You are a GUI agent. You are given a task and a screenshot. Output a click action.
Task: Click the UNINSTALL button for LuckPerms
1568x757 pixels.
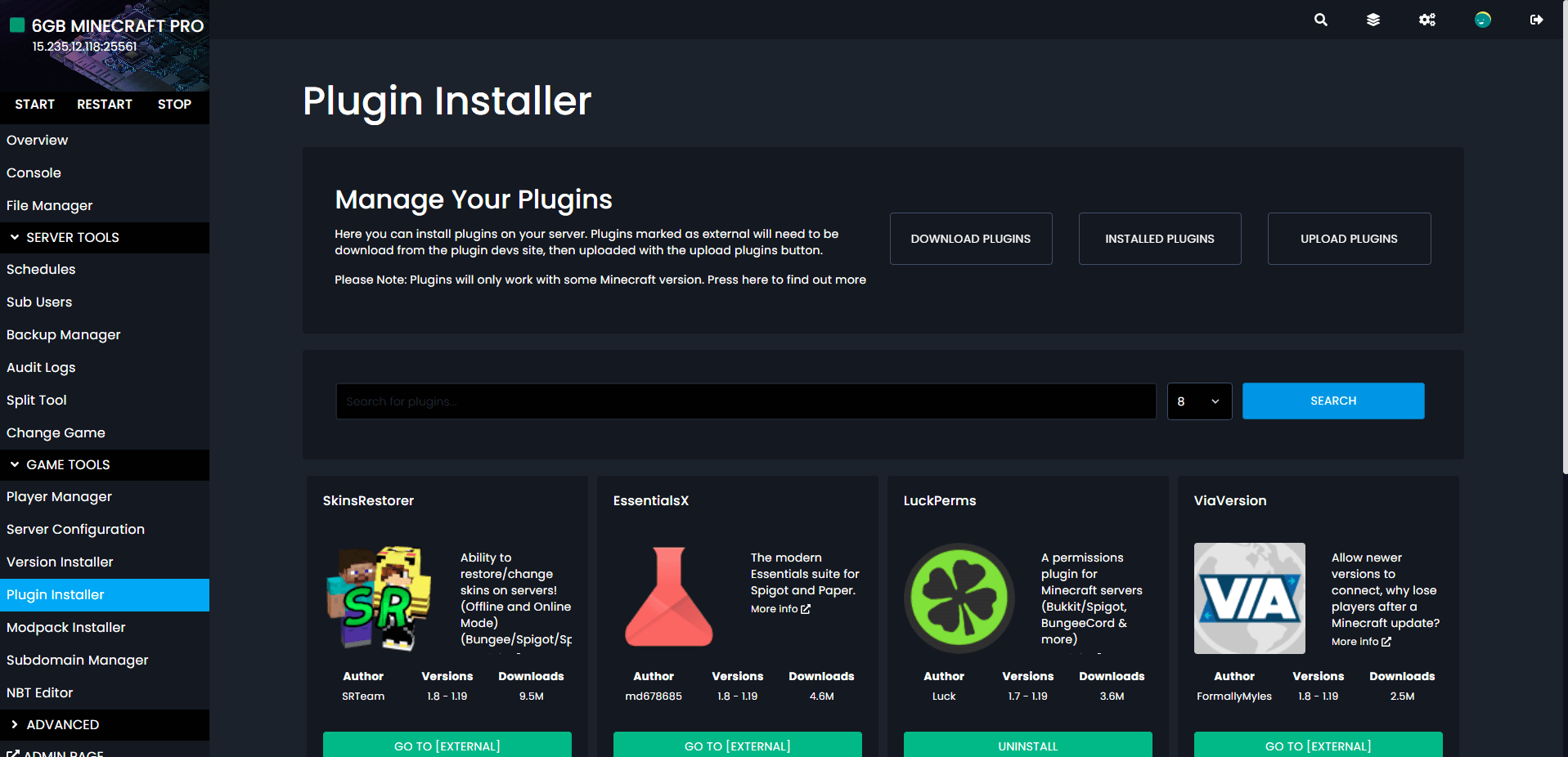[1028, 746]
